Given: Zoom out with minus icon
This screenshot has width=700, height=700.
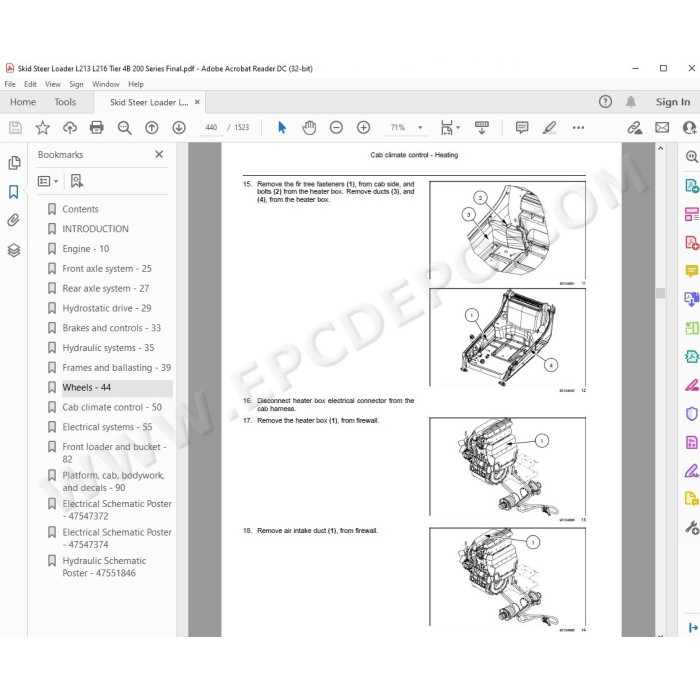Looking at the screenshot, I should coord(336,128).
